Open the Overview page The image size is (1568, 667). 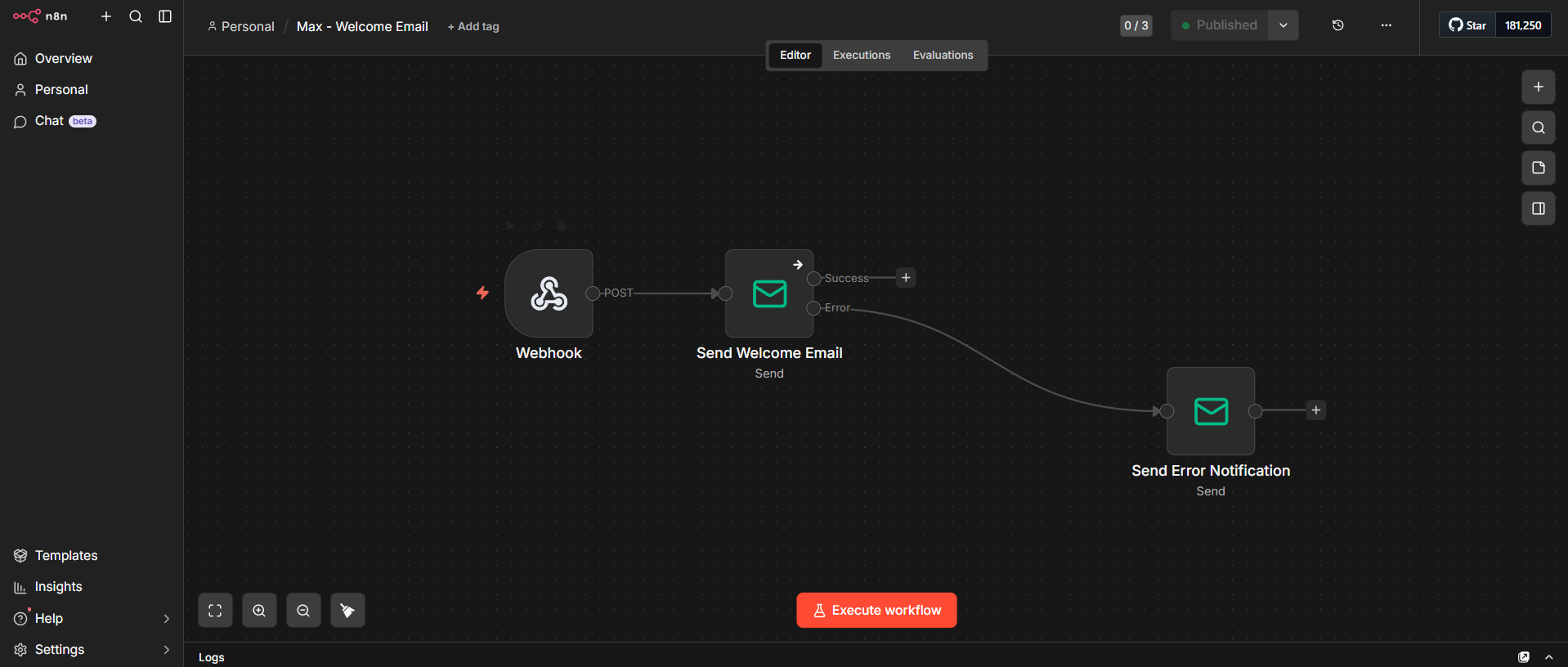pos(92,59)
